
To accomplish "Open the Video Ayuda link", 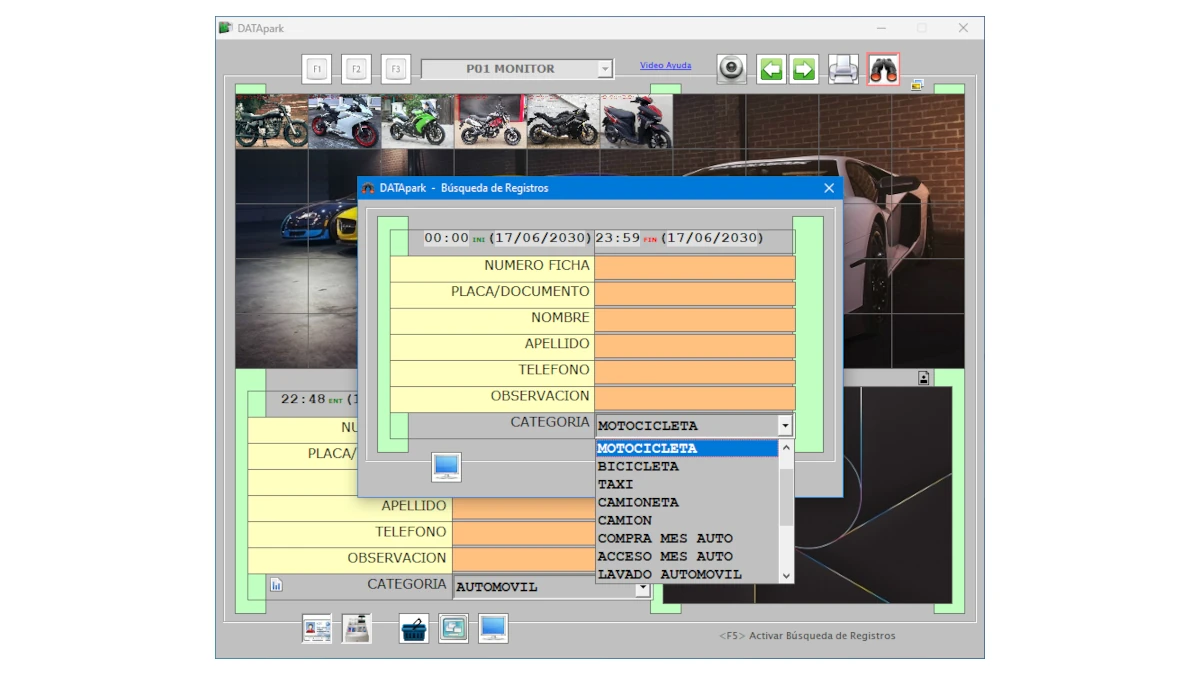I will click(x=665, y=66).
